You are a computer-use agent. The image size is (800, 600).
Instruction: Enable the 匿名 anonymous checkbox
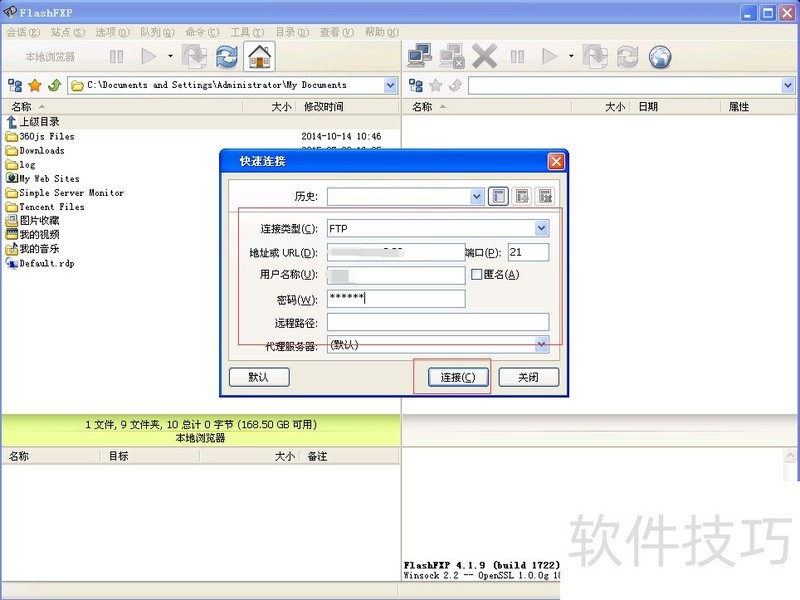(x=477, y=275)
